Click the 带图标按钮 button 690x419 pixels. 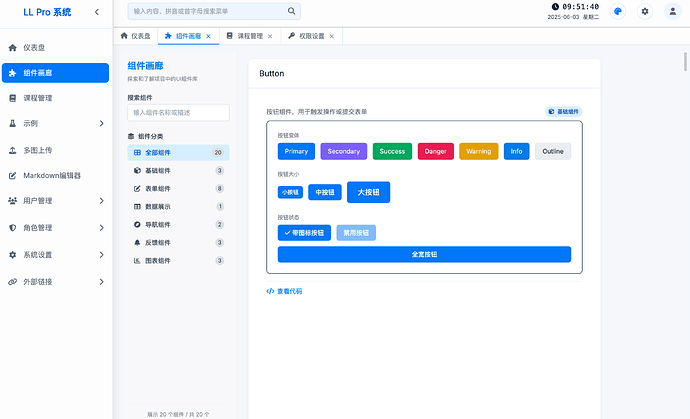click(304, 233)
